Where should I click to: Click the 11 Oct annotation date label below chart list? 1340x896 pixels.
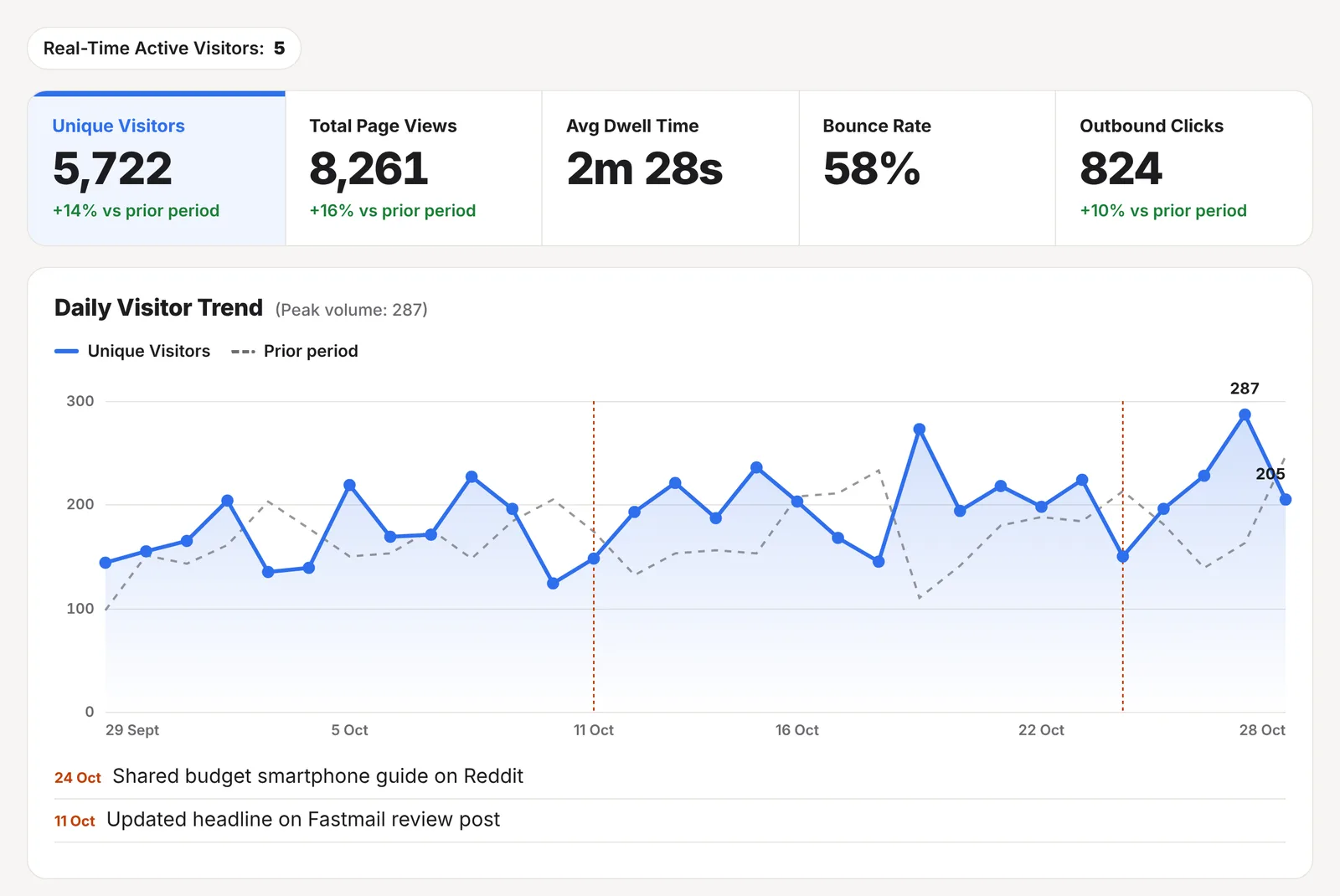[x=75, y=821]
